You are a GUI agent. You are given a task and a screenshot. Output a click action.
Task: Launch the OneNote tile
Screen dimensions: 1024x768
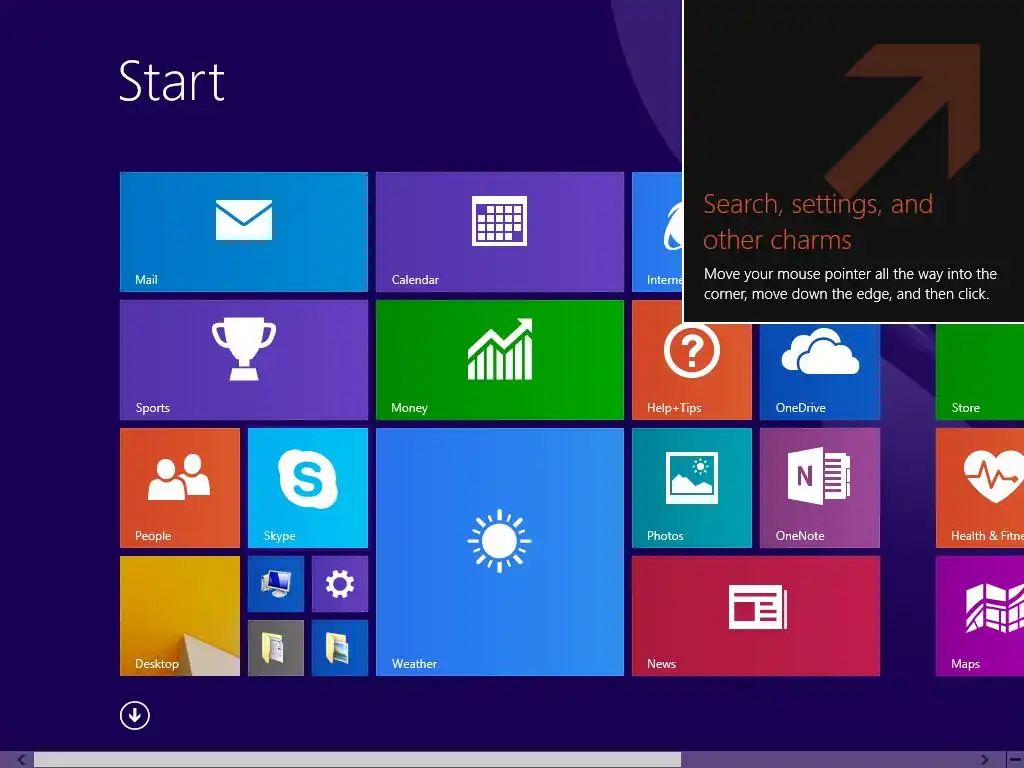(x=820, y=488)
